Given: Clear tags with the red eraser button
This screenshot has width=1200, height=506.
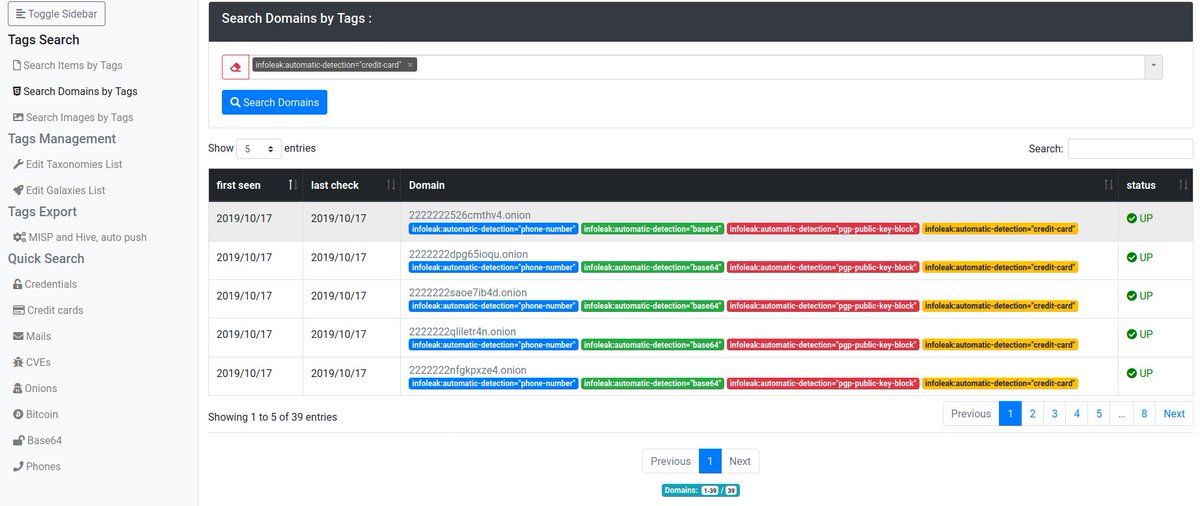Looking at the screenshot, I should click(x=235, y=67).
